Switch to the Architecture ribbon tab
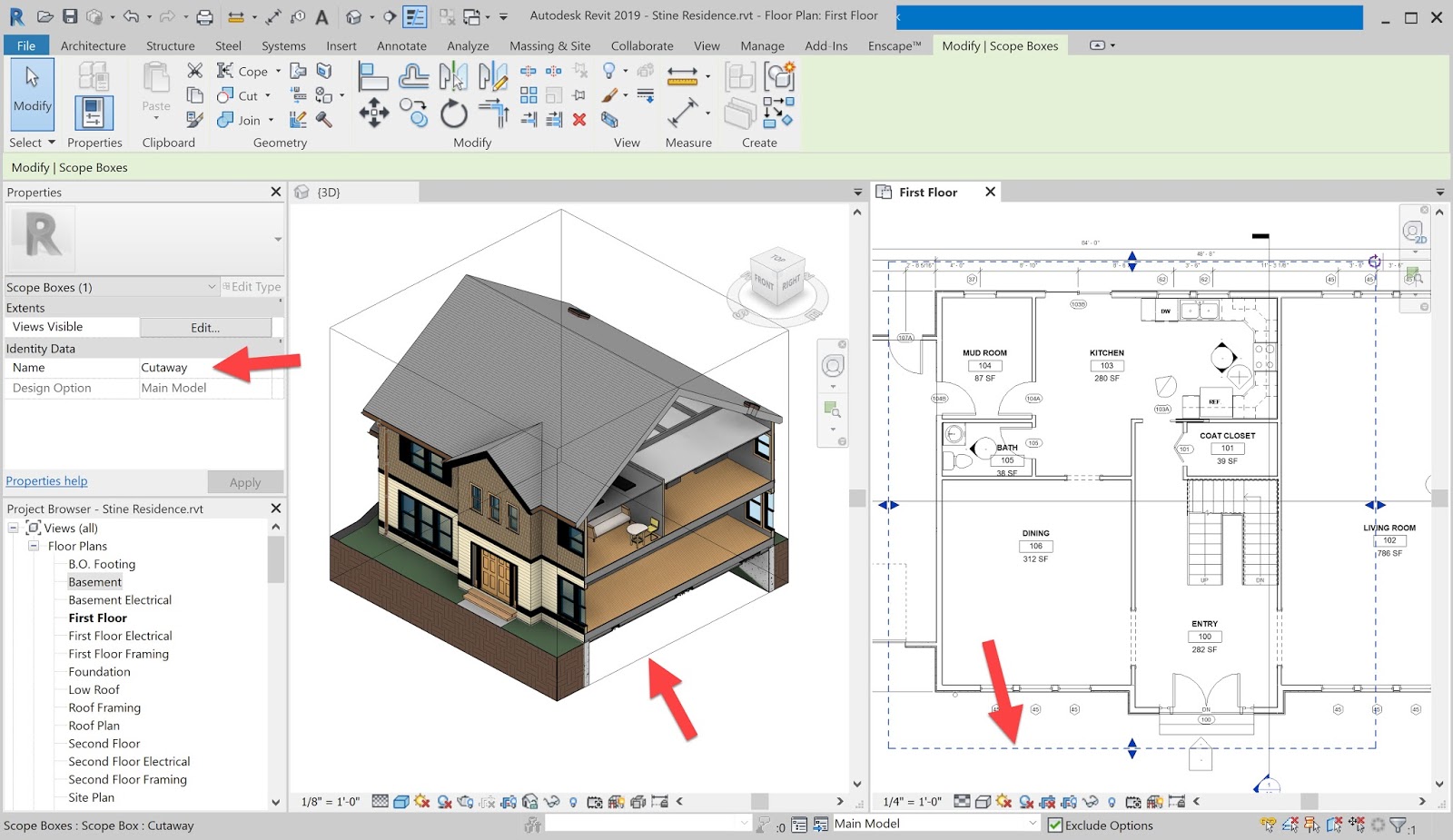Viewport: 1453px width, 840px height. pos(94,45)
